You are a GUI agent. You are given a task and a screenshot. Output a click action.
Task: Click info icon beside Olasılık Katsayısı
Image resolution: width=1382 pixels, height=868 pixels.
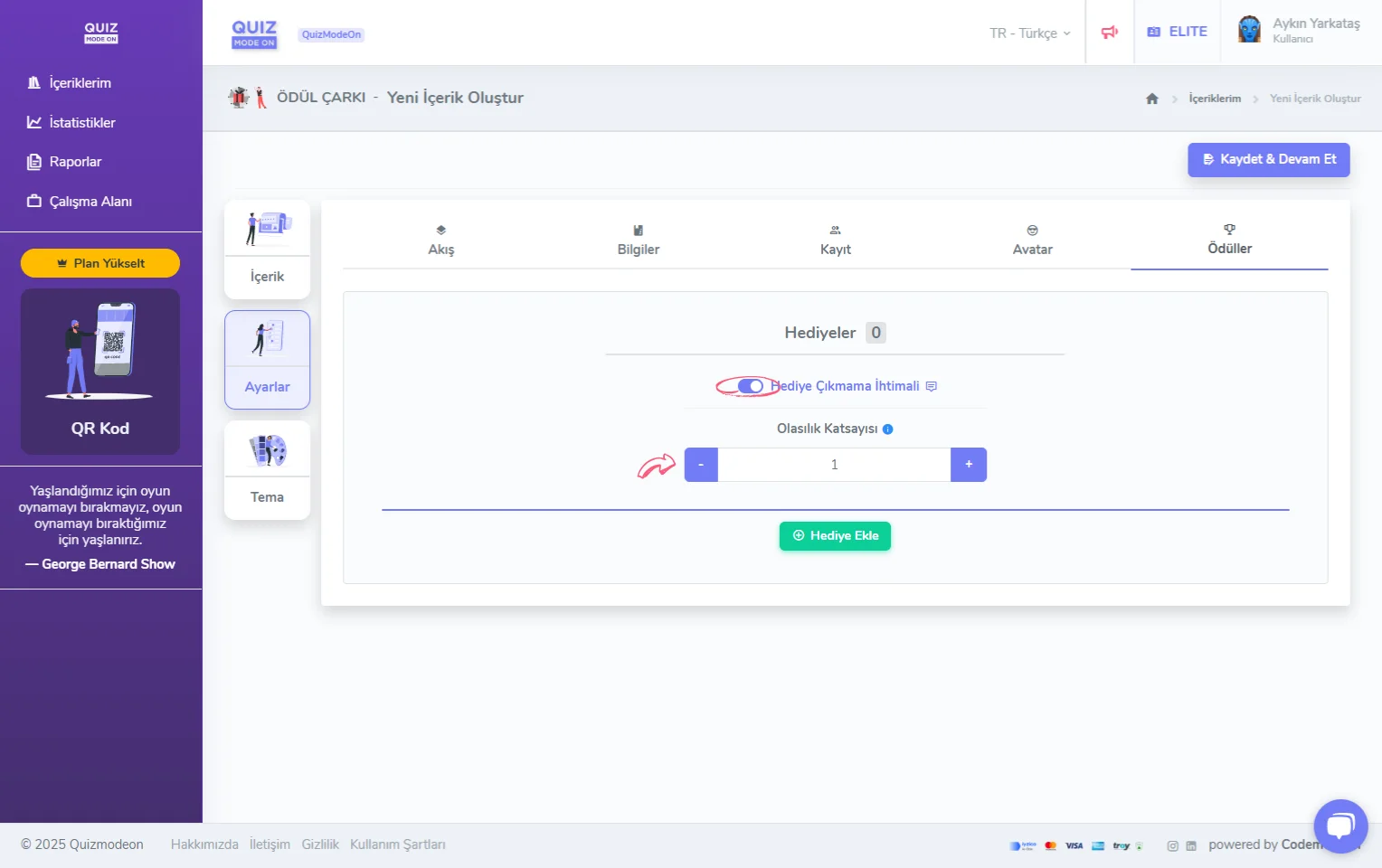(888, 429)
